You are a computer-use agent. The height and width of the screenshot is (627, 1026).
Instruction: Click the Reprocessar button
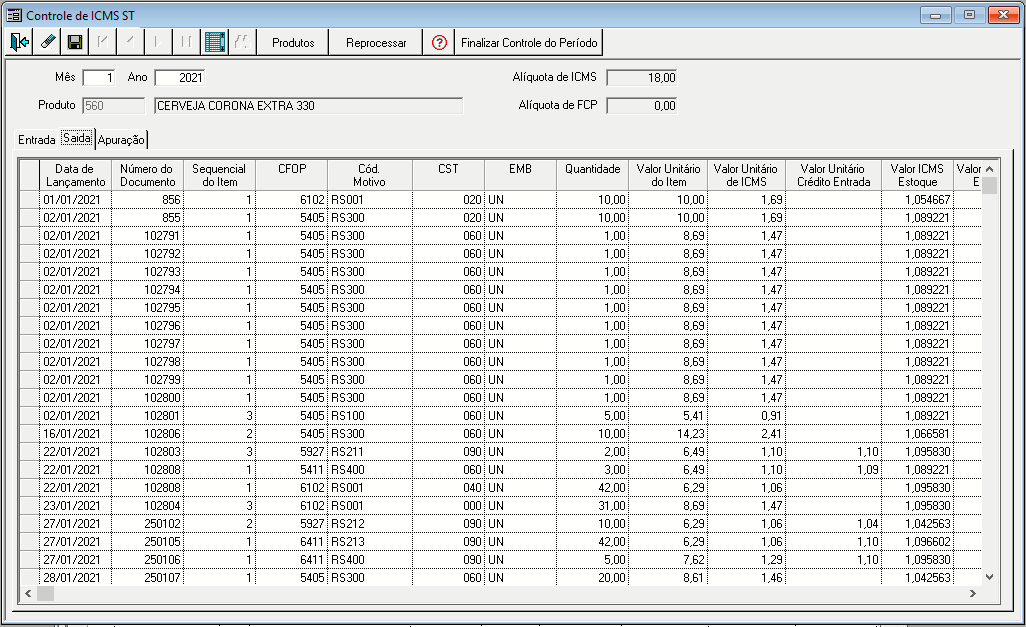pos(376,43)
